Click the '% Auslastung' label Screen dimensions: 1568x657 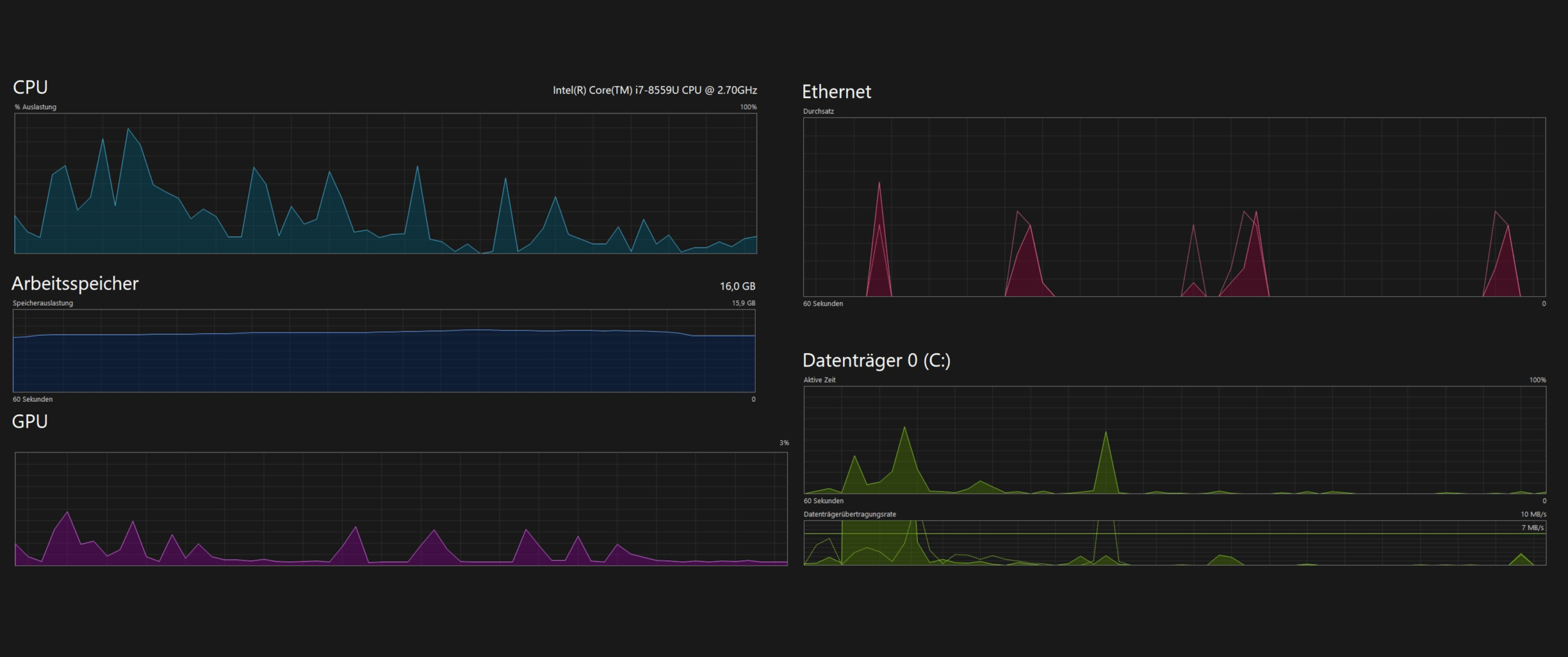(36, 107)
